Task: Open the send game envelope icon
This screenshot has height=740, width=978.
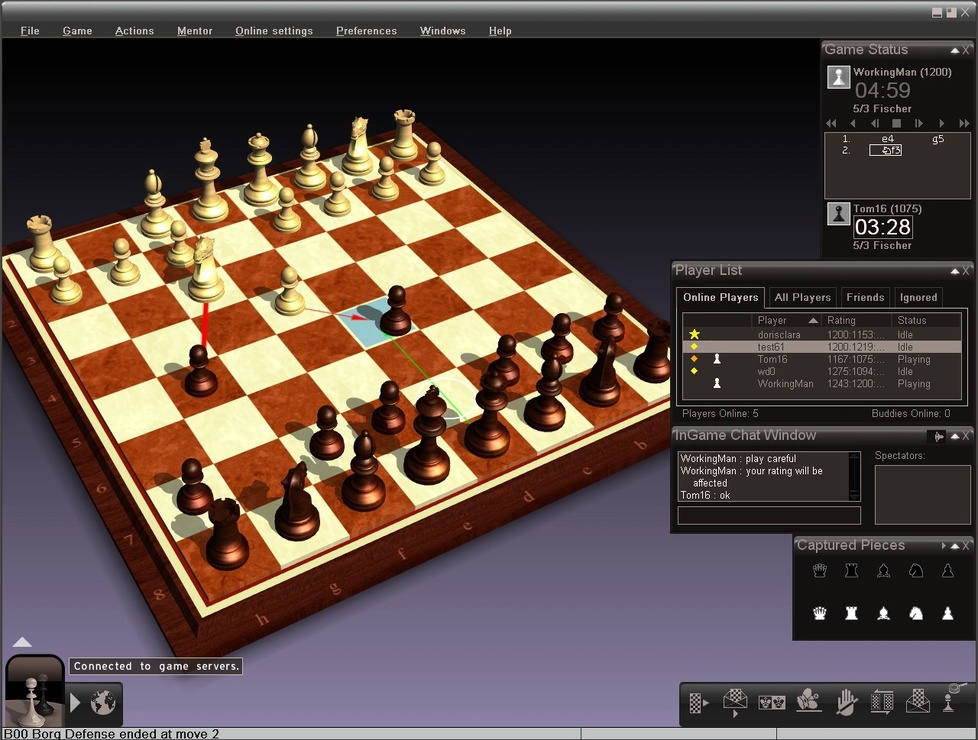Action: (x=916, y=703)
